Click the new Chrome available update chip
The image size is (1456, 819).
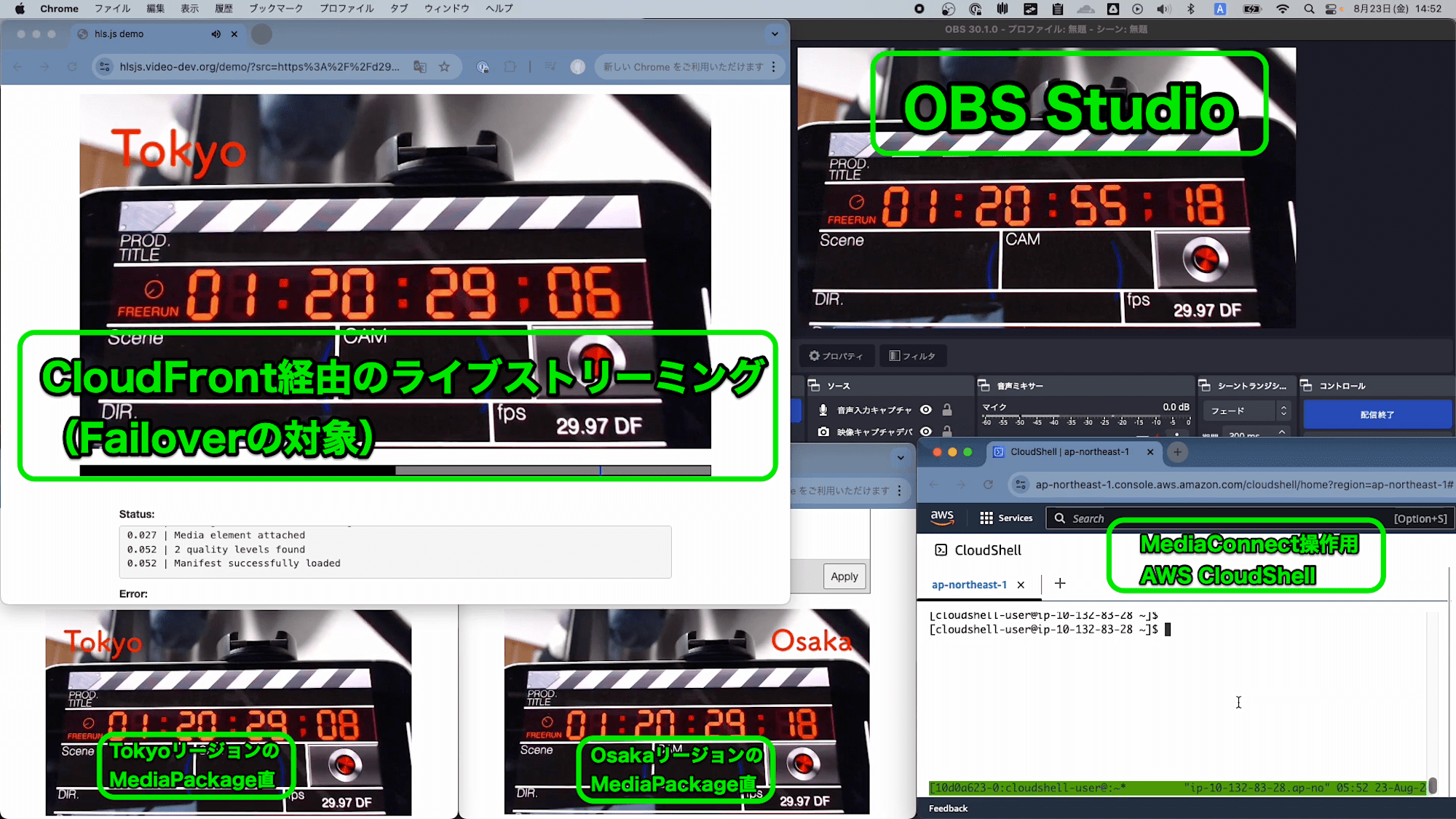pos(683,67)
